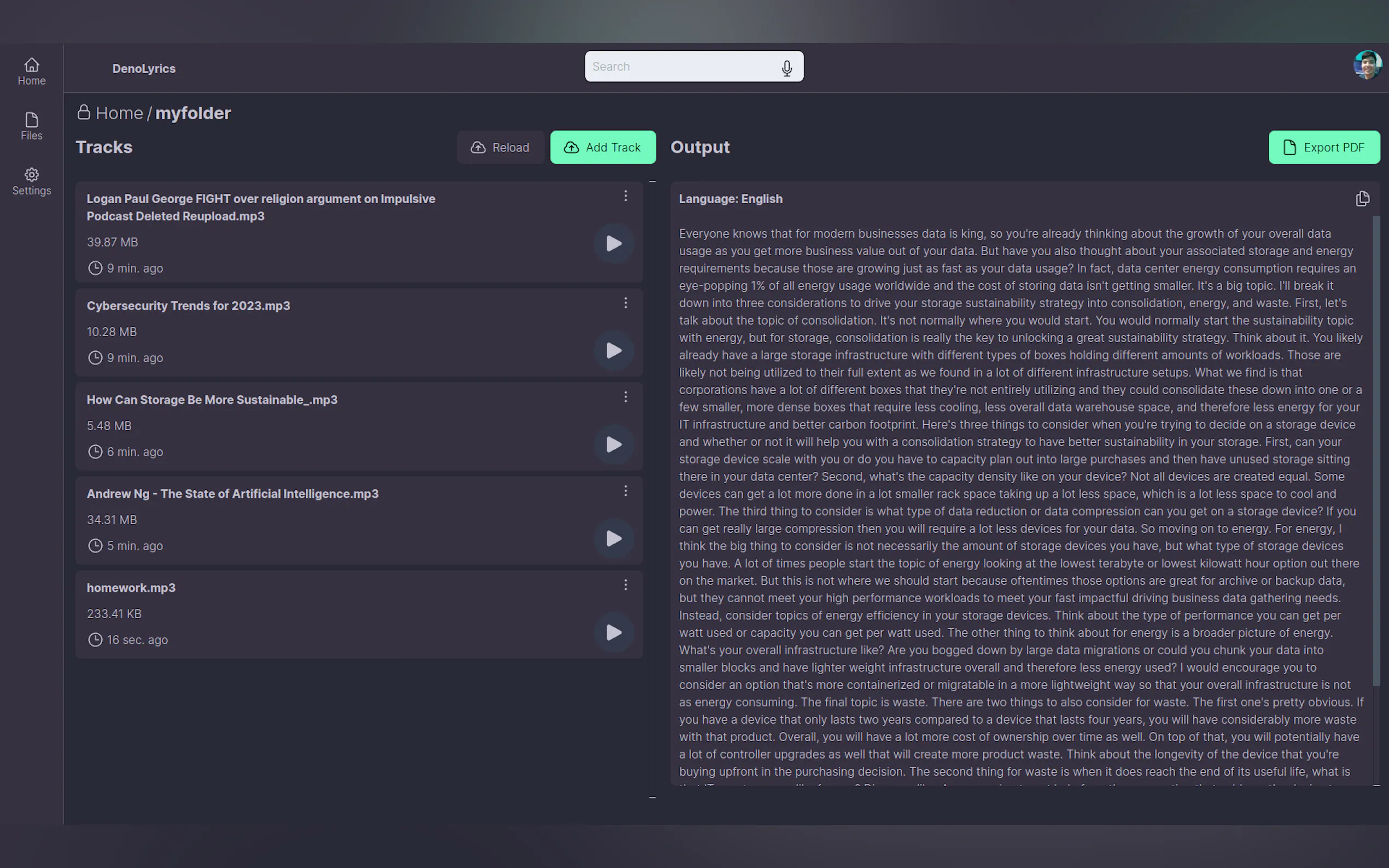Open three-dot menu for Cybersecurity Trends track
The width and height of the screenshot is (1389, 868).
[x=625, y=302]
